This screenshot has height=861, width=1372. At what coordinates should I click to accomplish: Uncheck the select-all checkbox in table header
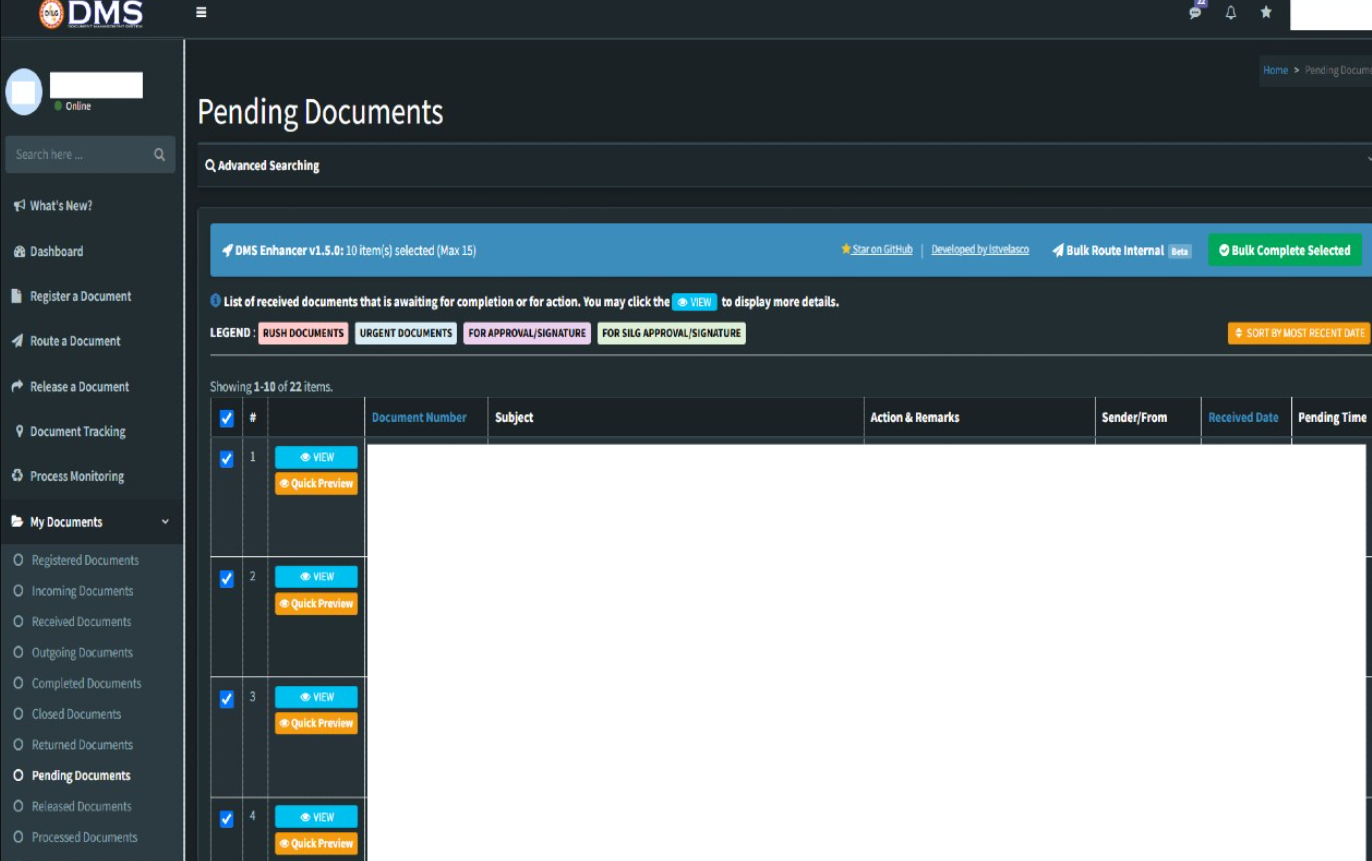coord(226,419)
